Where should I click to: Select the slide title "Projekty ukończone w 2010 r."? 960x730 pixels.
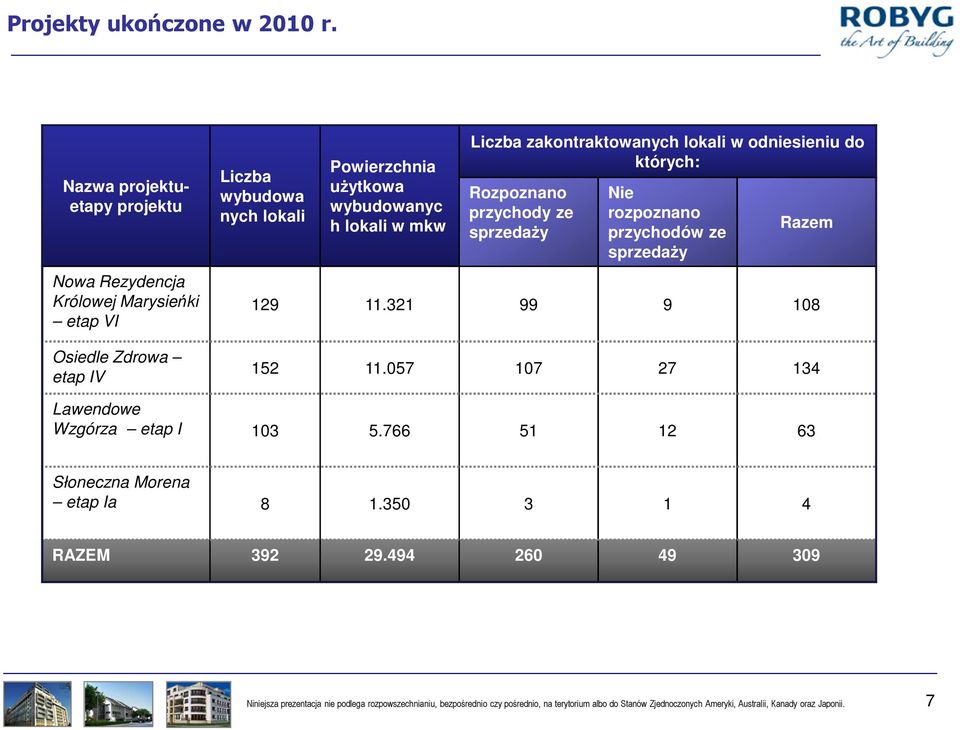(x=172, y=24)
